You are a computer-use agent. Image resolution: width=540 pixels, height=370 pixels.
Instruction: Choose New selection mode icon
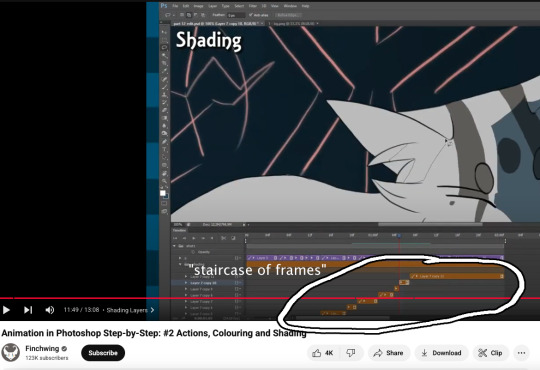pyautogui.click(x=182, y=15)
